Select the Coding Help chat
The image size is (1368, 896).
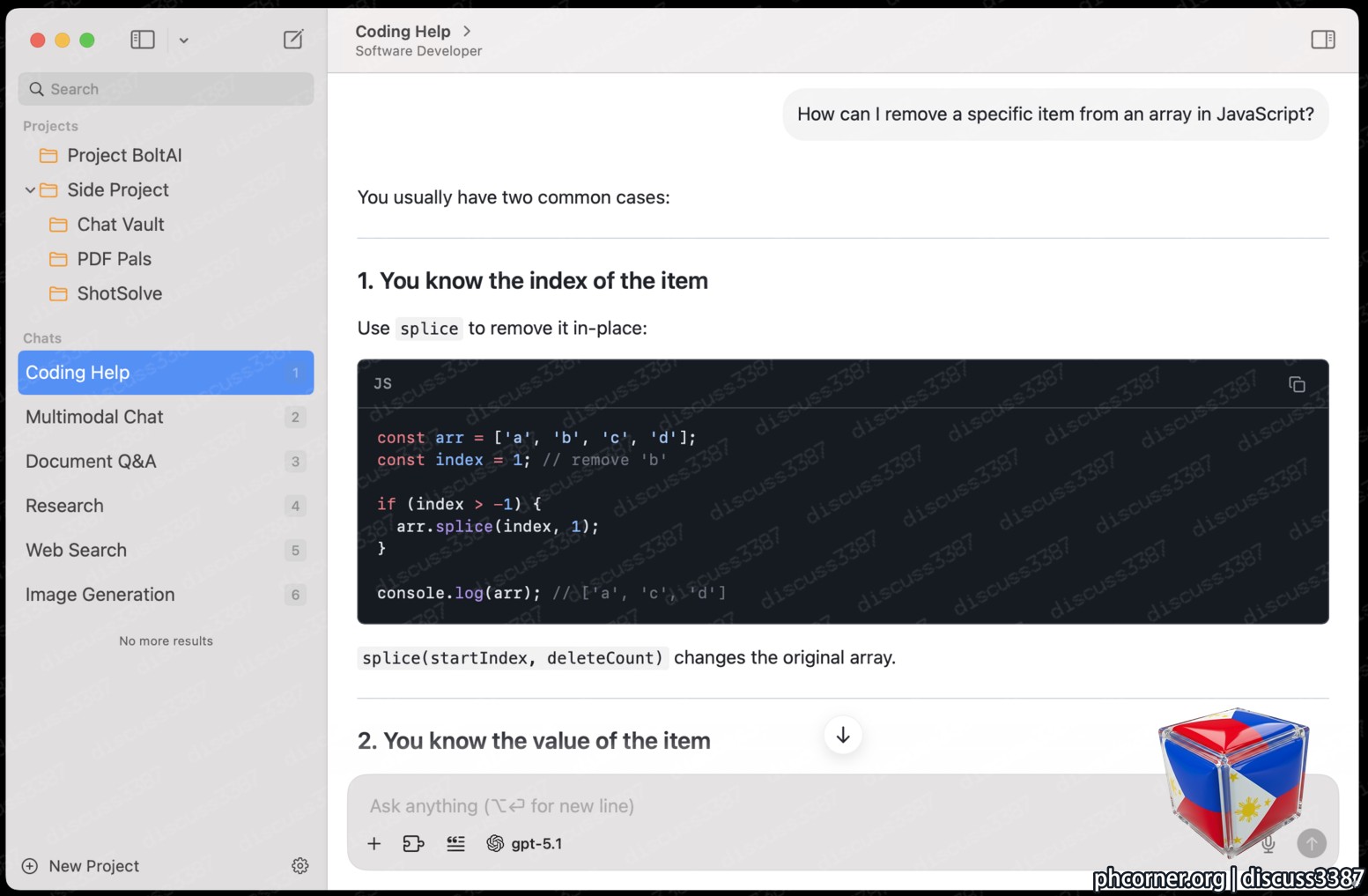tap(166, 373)
